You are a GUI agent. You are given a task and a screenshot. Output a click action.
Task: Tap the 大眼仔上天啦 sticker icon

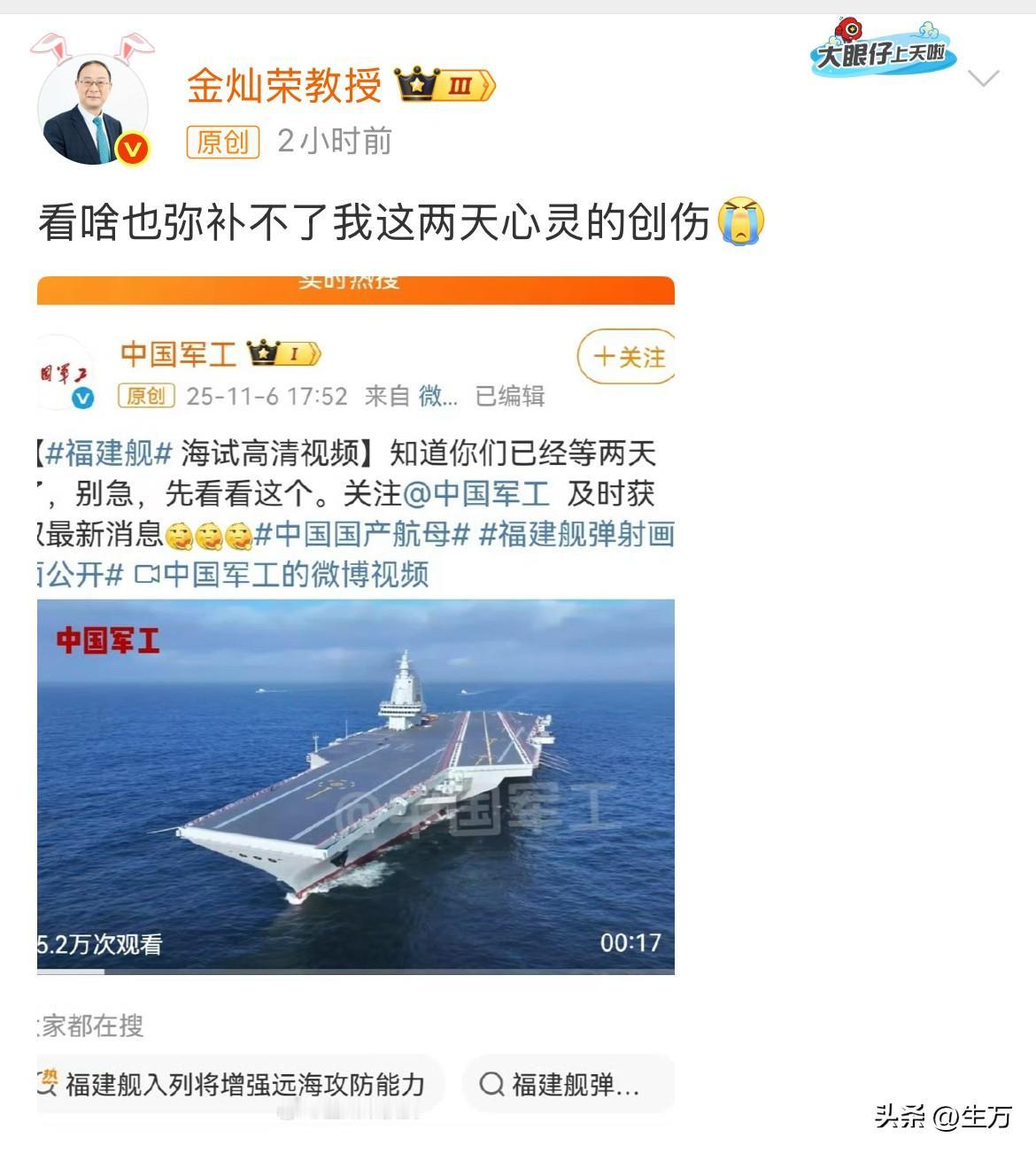(882, 49)
